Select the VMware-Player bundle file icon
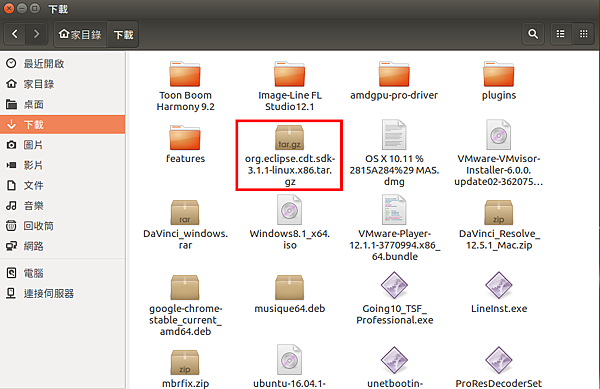Image resolution: width=600 pixels, height=389 pixels. [x=394, y=210]
